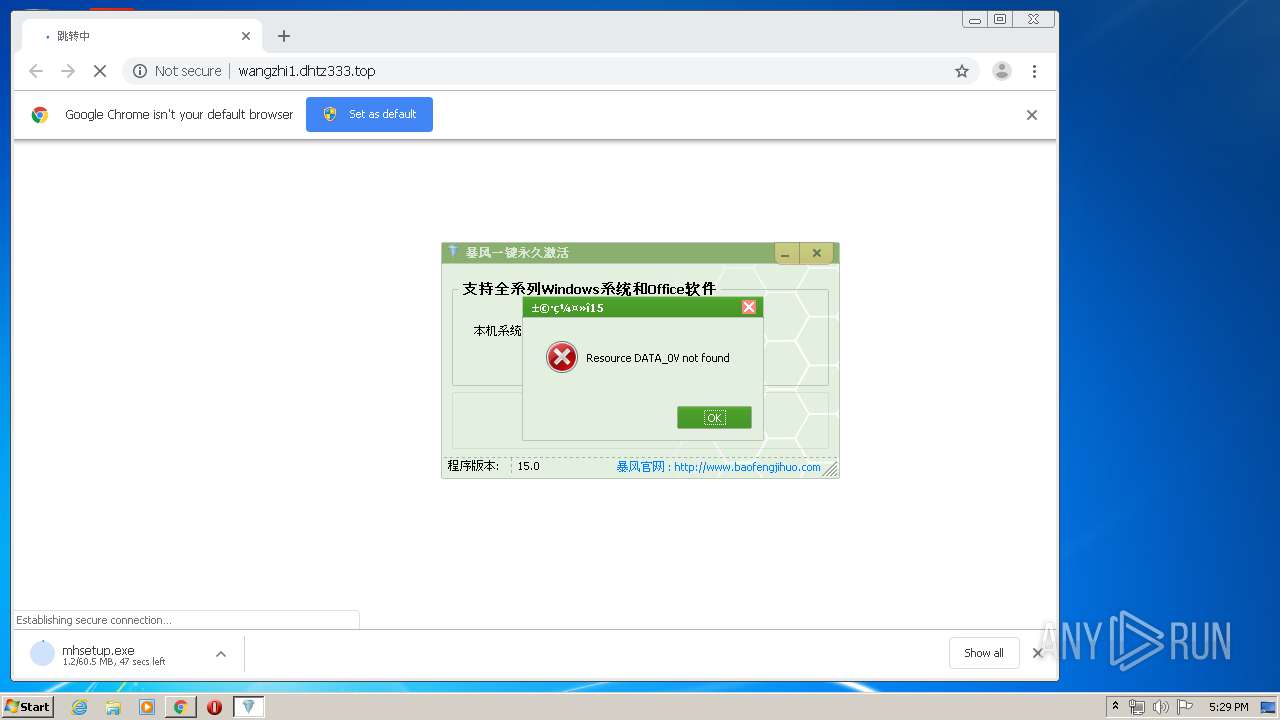Minimize the 暴风一键永久激活 window

(x=786, y=254)
